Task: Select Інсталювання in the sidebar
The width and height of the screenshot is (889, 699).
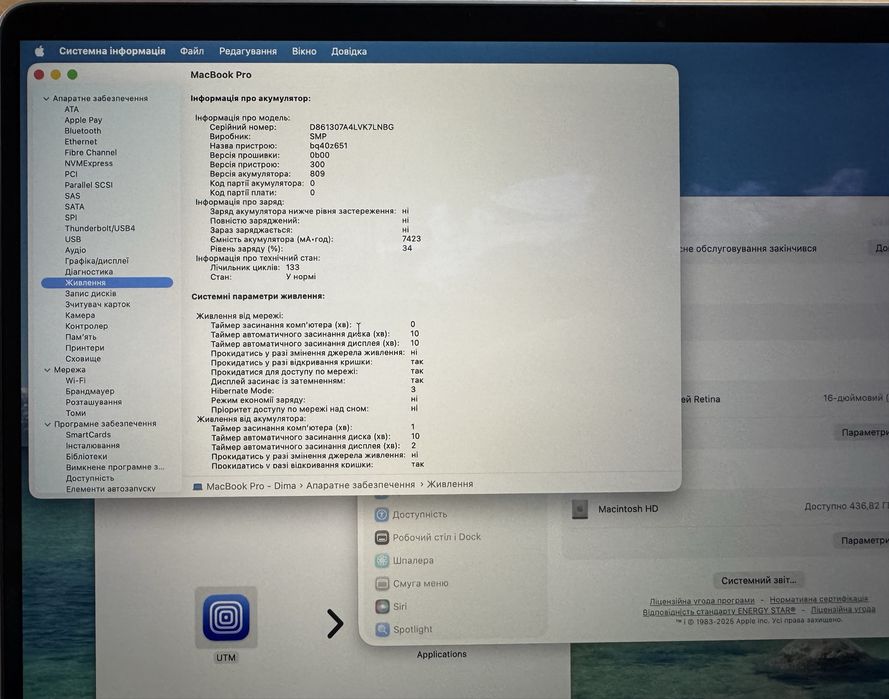Action: click(93, 446)
